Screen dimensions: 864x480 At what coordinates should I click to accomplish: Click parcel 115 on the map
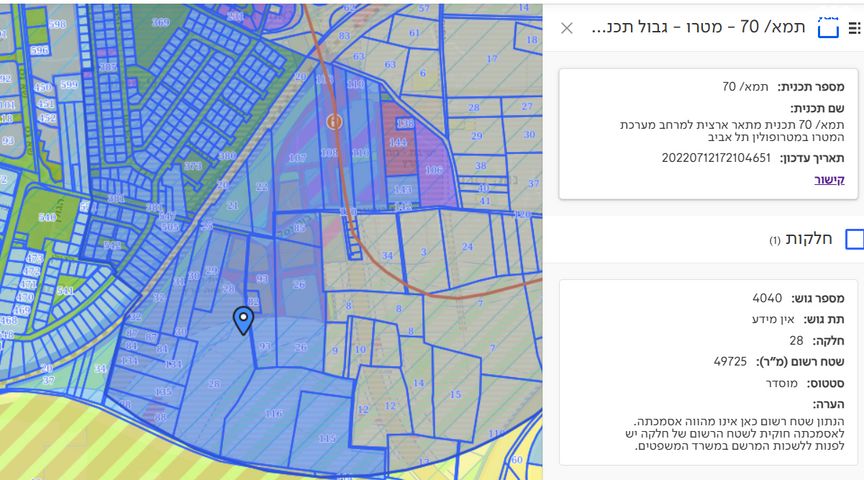327,439
